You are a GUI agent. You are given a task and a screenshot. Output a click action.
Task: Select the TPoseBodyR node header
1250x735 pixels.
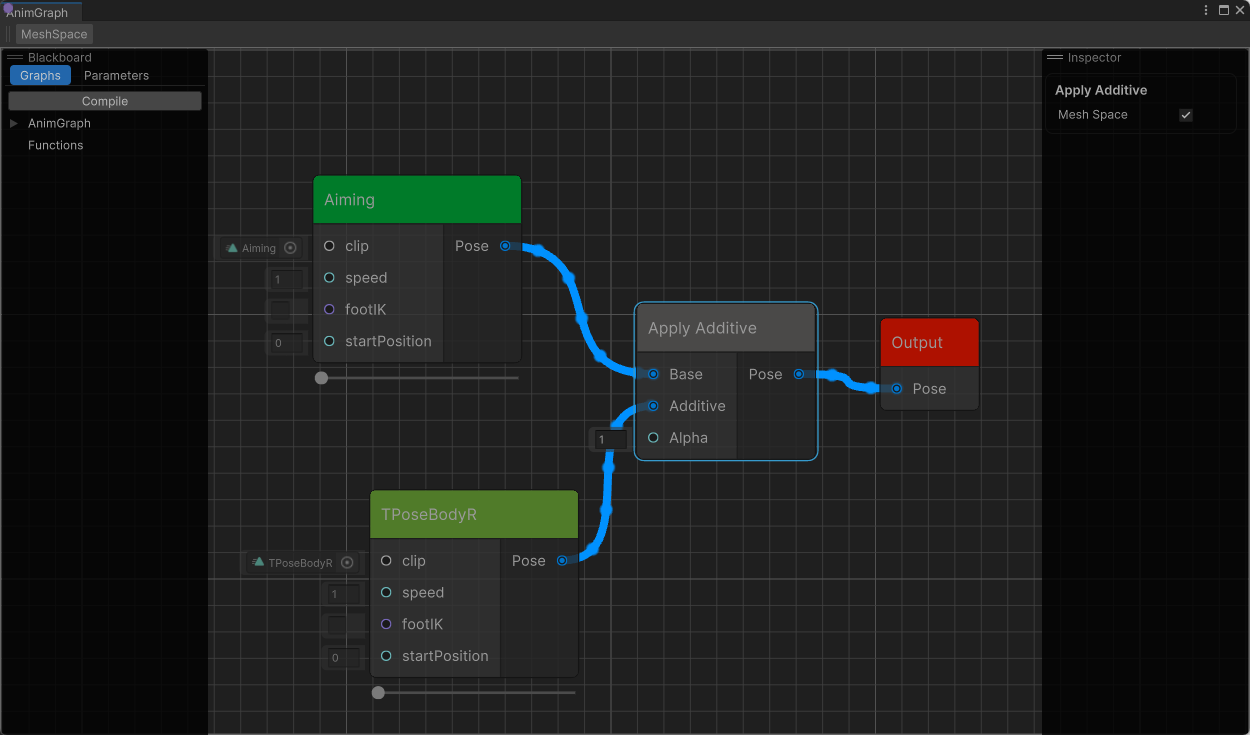pos(474,514)
